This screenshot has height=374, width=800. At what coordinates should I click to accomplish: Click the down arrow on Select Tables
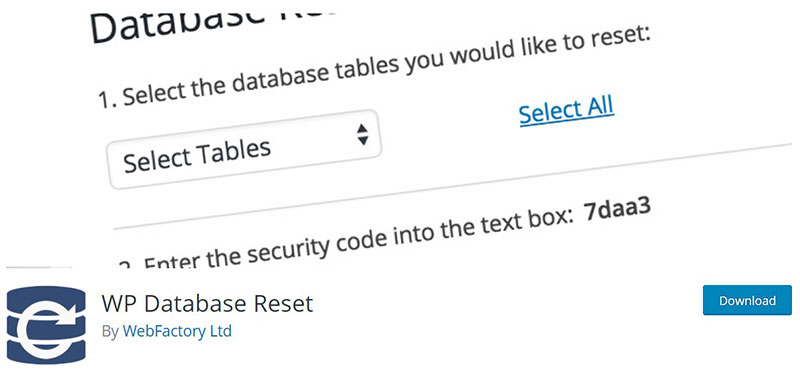(x=363, y=140)
